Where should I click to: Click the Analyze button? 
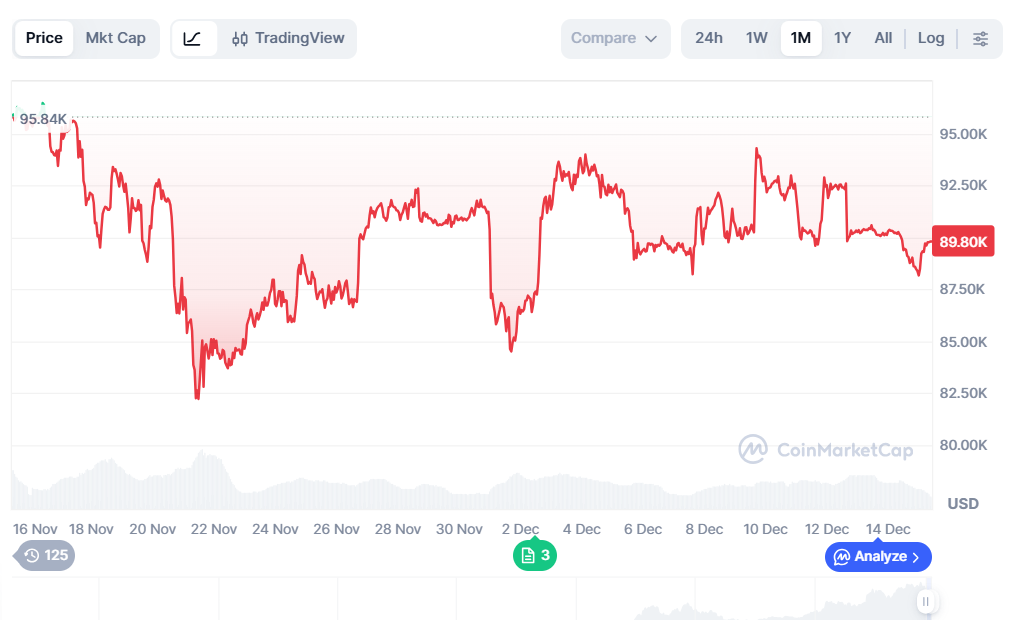pyautogui.click(x=877, y=557)
